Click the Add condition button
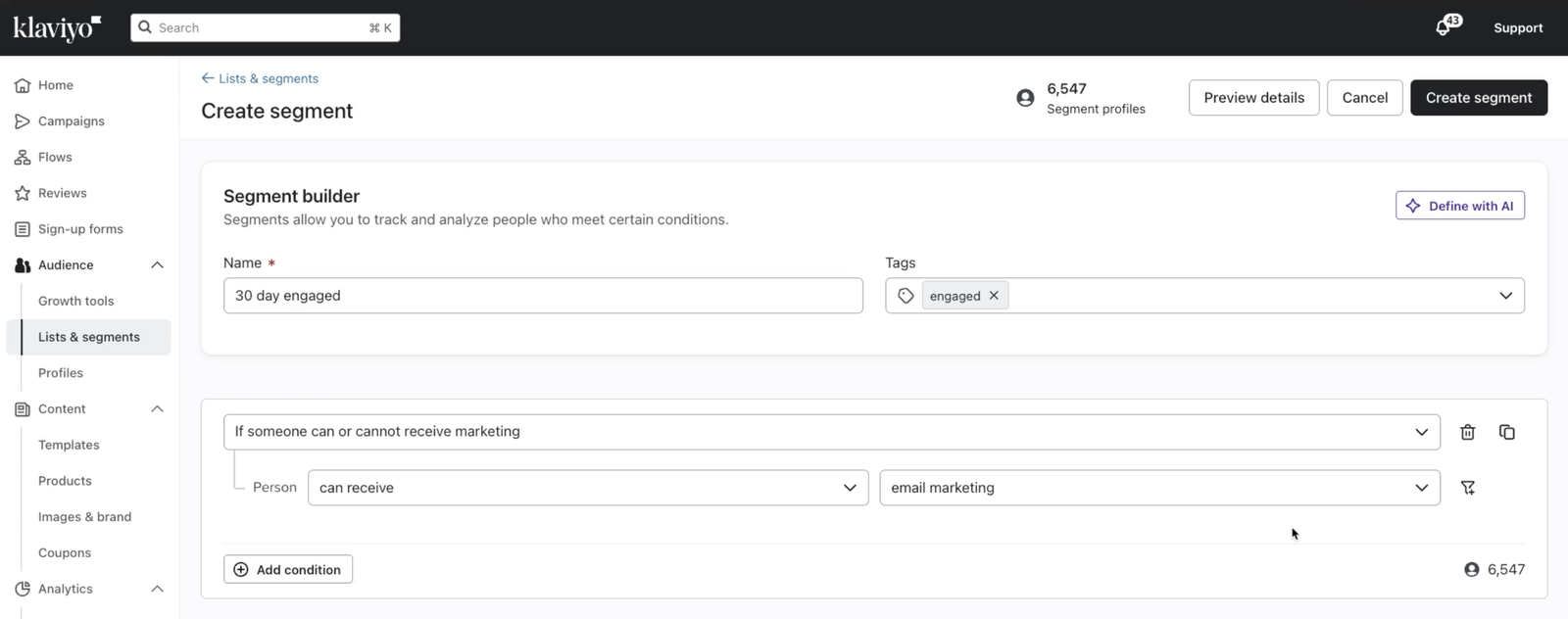This screenshot has width=1568, height=619. click(x=288, y=569)
